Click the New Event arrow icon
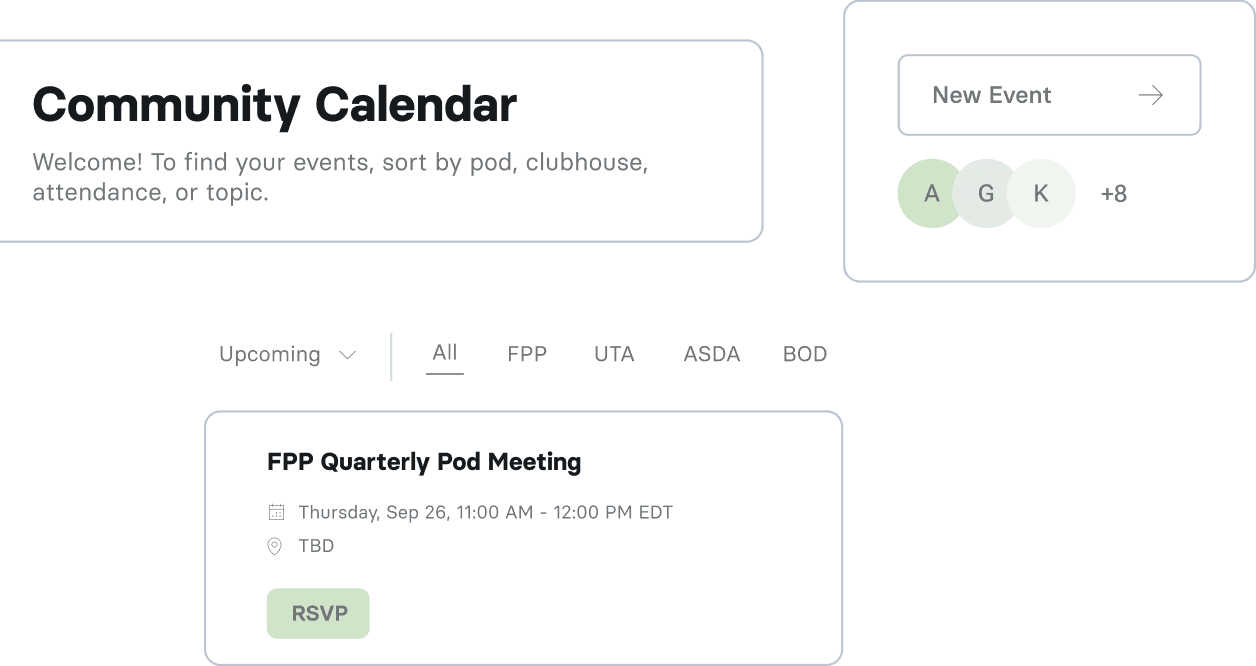Image resolution: width=1256 pixels, height=666 pixels. (1151, 95)
